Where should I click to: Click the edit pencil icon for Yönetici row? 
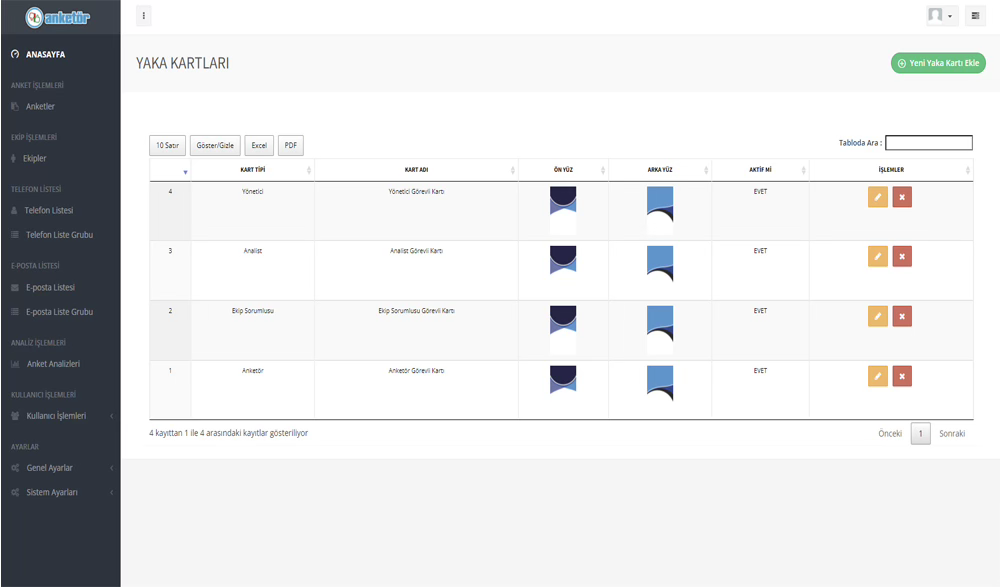(877, 197)
